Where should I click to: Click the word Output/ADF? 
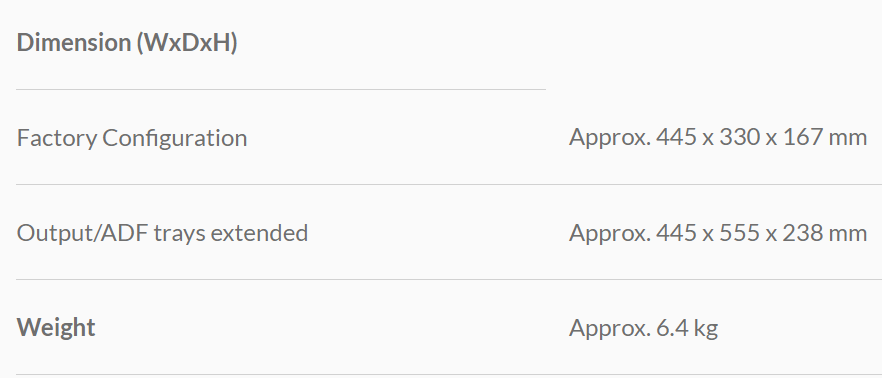[x=83, y=233]
